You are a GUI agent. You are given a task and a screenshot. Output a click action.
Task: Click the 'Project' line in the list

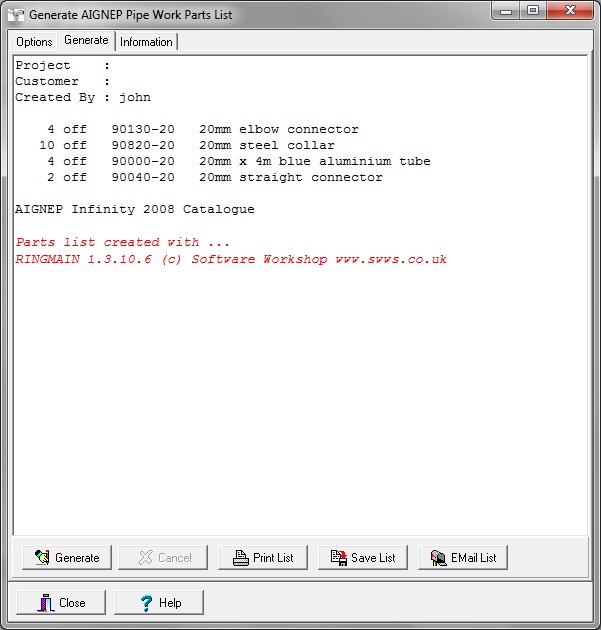point(62,65)
